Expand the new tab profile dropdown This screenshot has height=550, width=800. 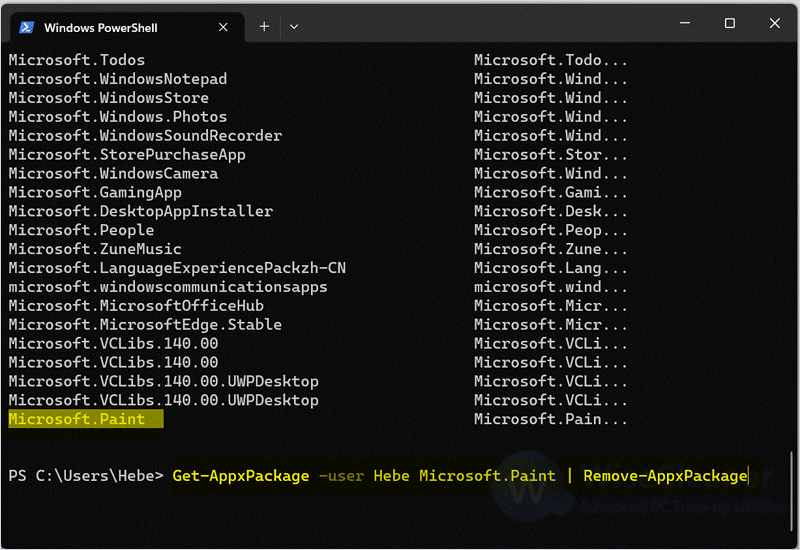[293, 27]
